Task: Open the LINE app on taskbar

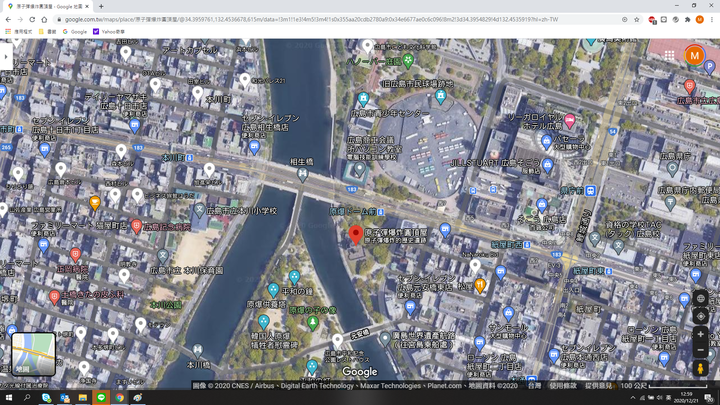Action: tap(101, 398)
